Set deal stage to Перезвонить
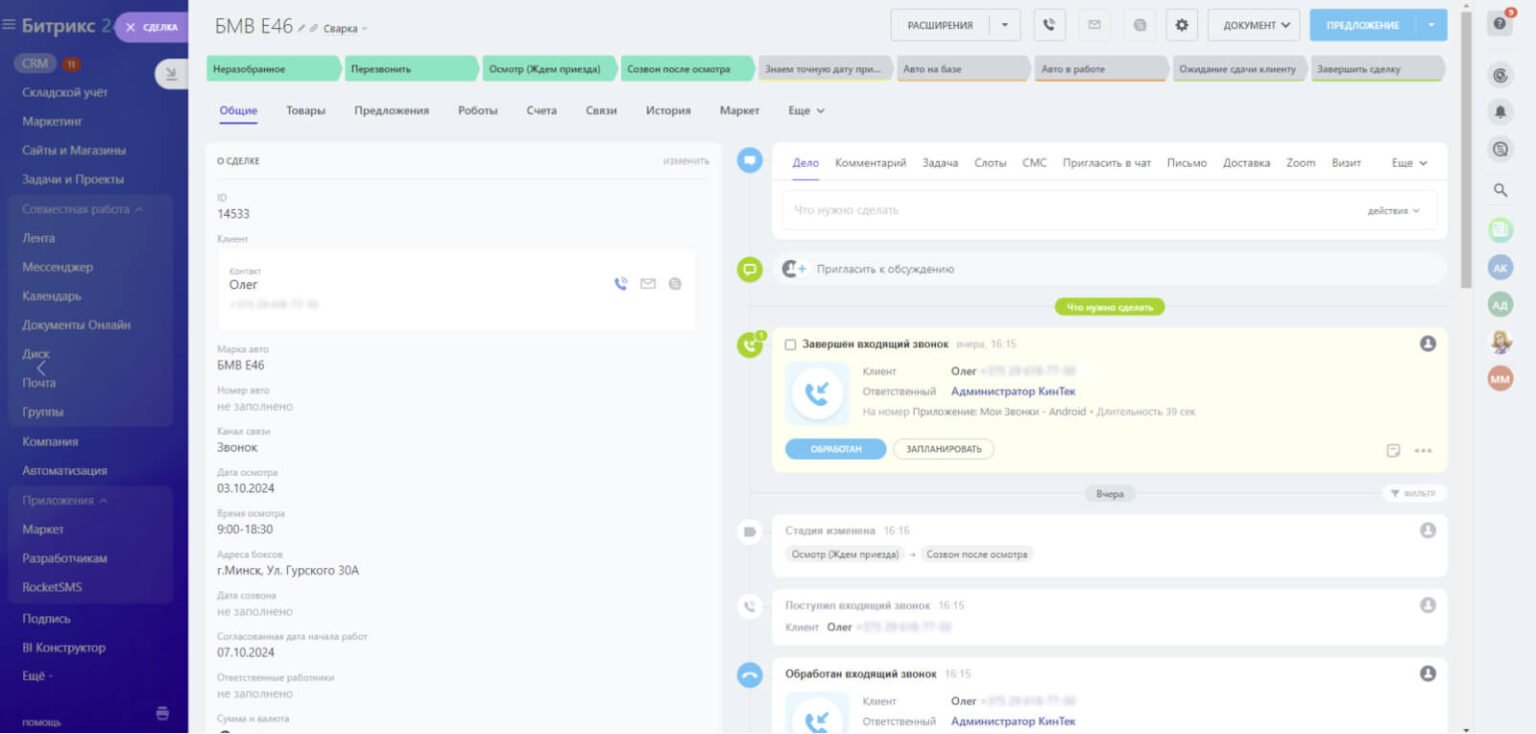The height and width of the screenshot is (734, 1536). (x=412, y=69)
